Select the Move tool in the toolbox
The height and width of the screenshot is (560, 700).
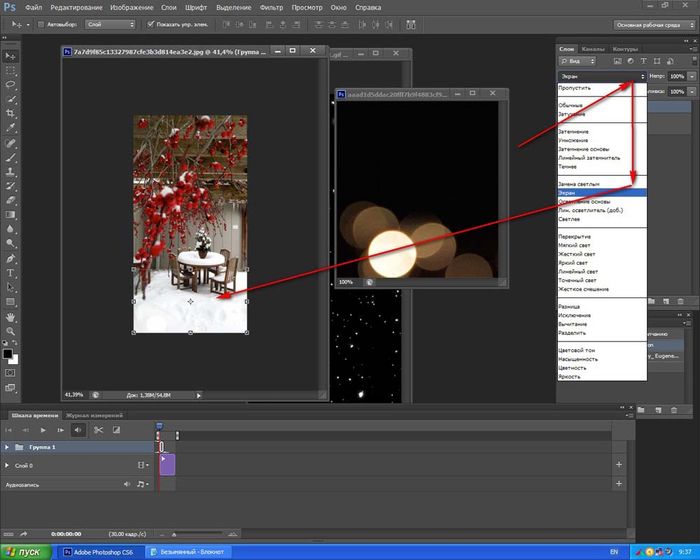[x=10, y=56]
